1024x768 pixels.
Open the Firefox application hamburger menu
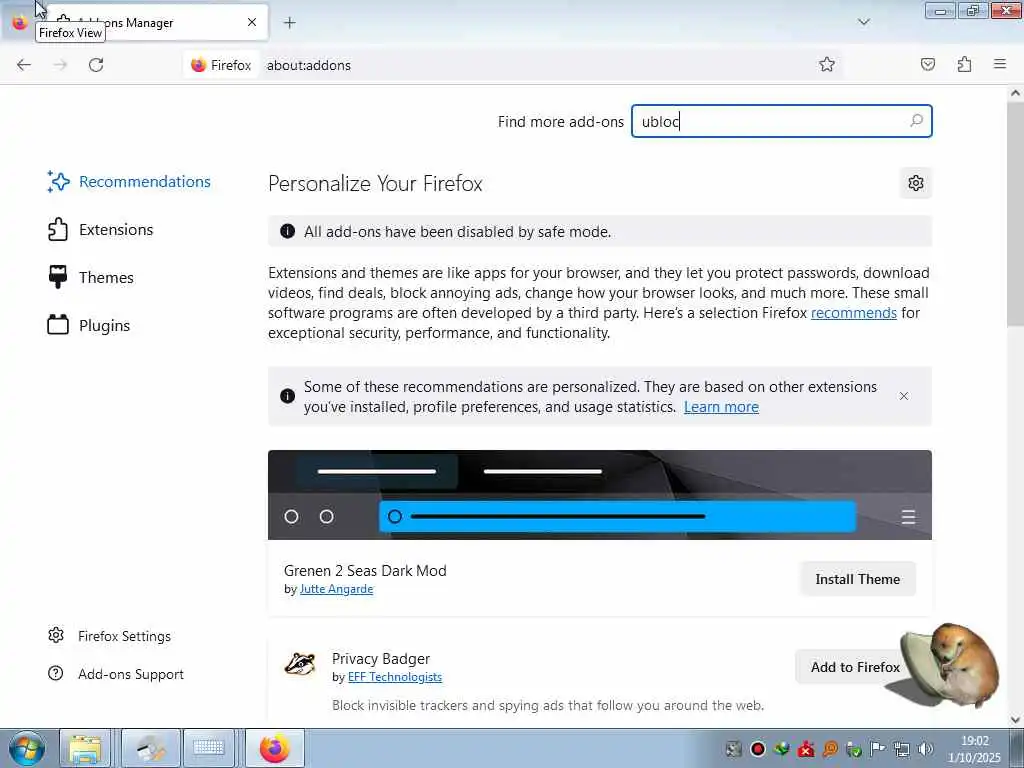pyautogui.click(x=1000, y=64)
